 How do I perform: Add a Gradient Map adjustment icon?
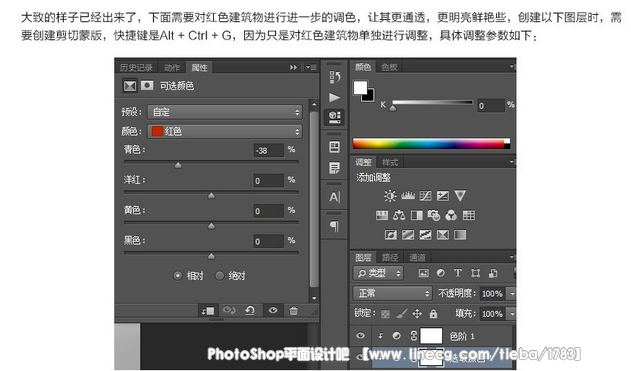460,235
